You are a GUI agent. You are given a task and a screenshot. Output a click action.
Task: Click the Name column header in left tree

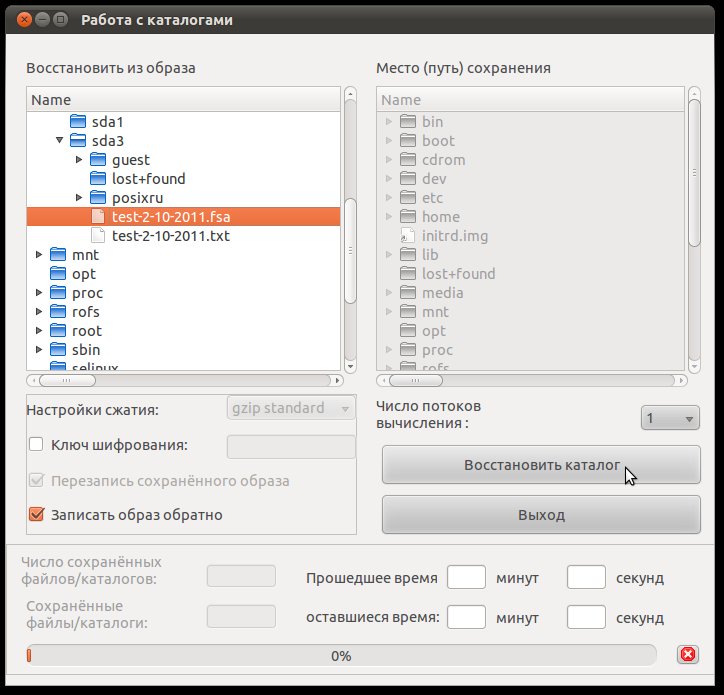(x=183, y=100)
